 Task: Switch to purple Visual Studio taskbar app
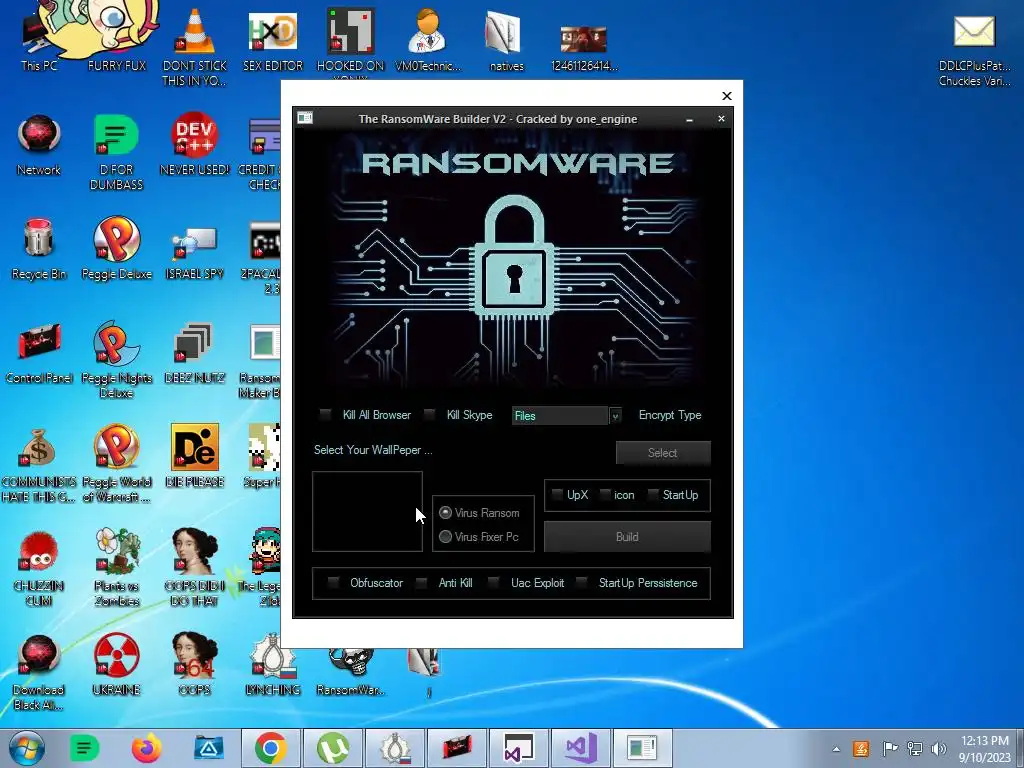[x=581, y=748]
